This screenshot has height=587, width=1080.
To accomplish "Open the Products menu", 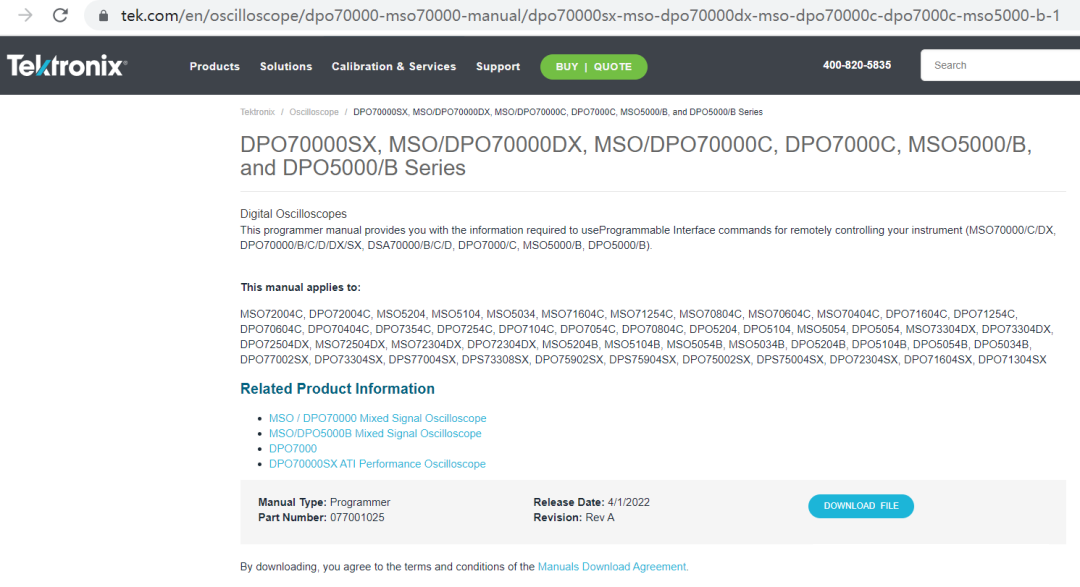I will click(x=214, y=66).
